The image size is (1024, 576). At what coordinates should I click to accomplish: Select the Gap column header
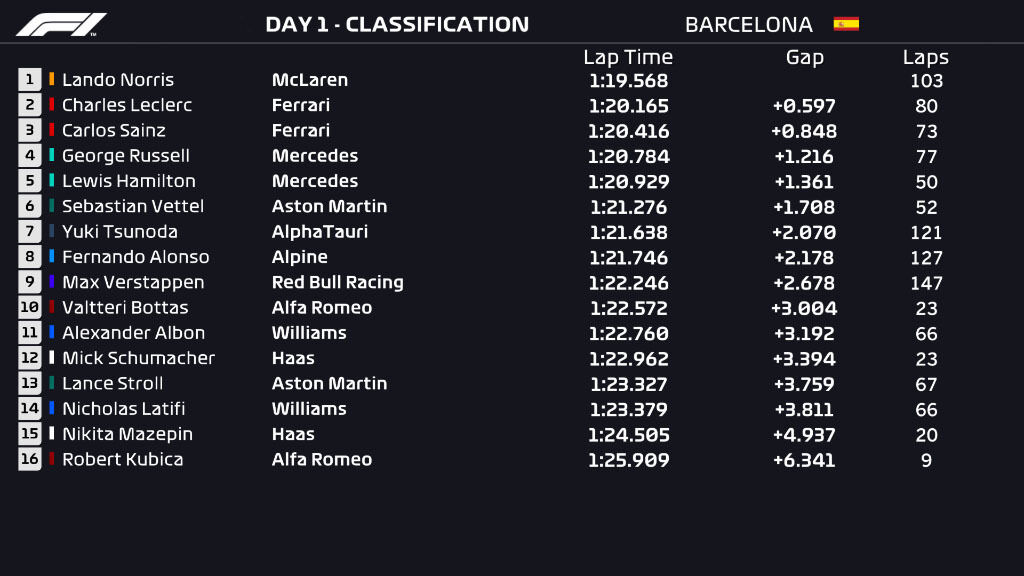pyautogui.click(x=805, y=57)
